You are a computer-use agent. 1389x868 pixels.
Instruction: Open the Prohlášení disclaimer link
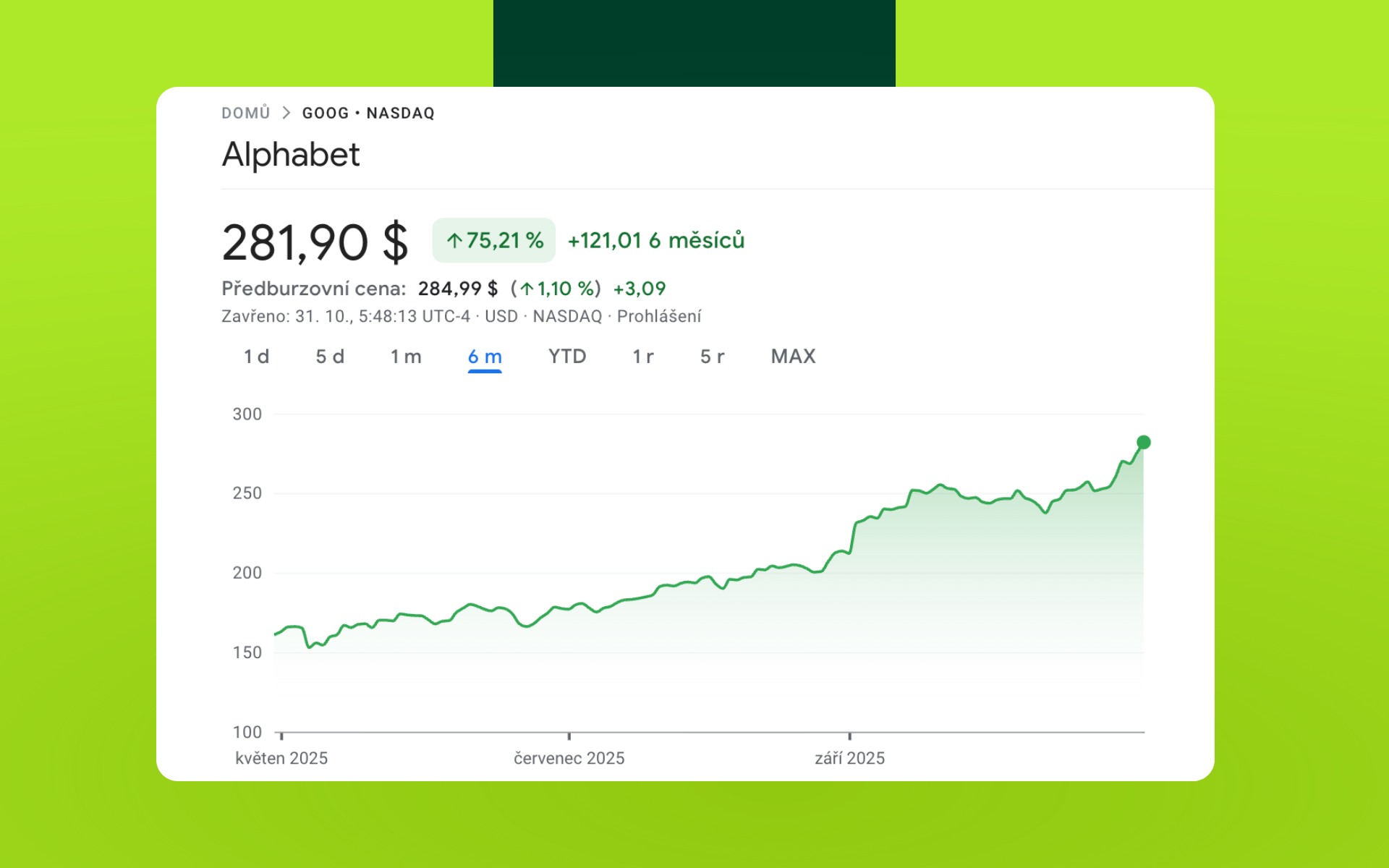(x=658, y=316)
